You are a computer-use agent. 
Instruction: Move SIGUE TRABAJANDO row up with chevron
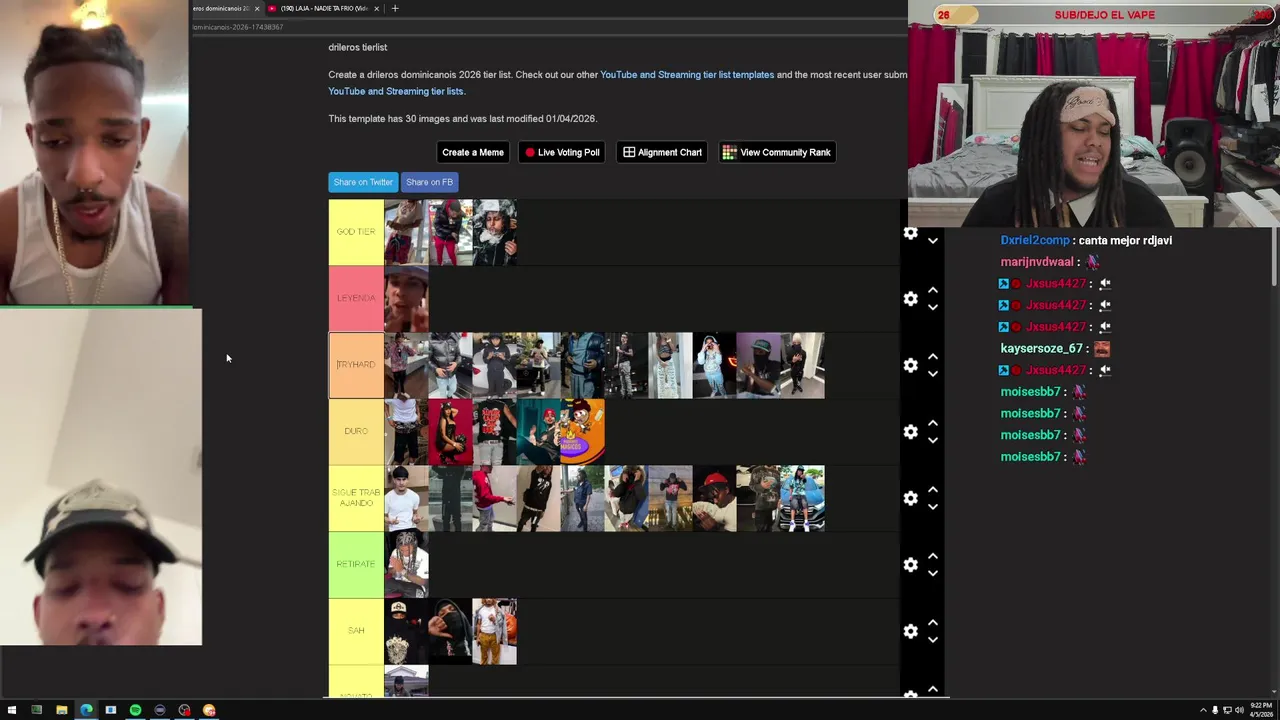pyautogui.click(x=933, y=489)
